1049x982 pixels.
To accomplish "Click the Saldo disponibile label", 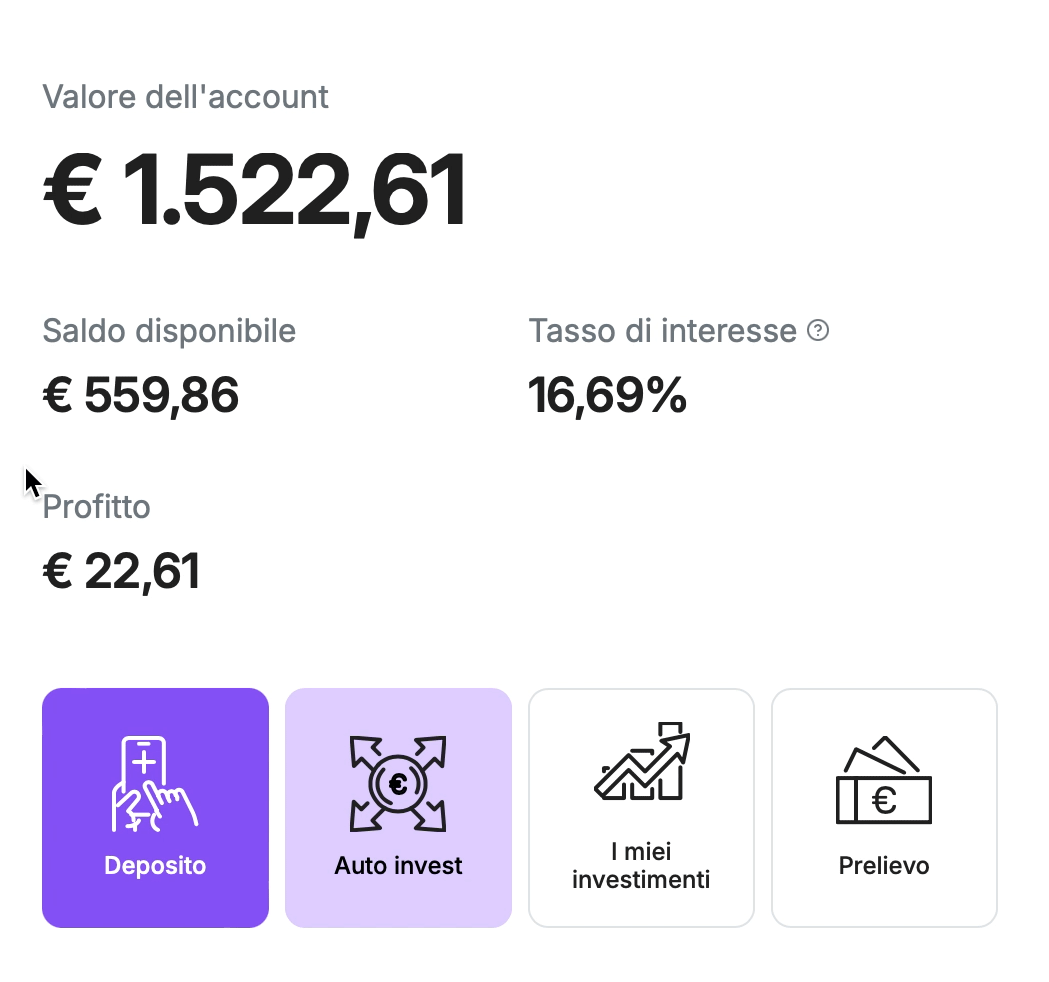I will click(169, 331).
